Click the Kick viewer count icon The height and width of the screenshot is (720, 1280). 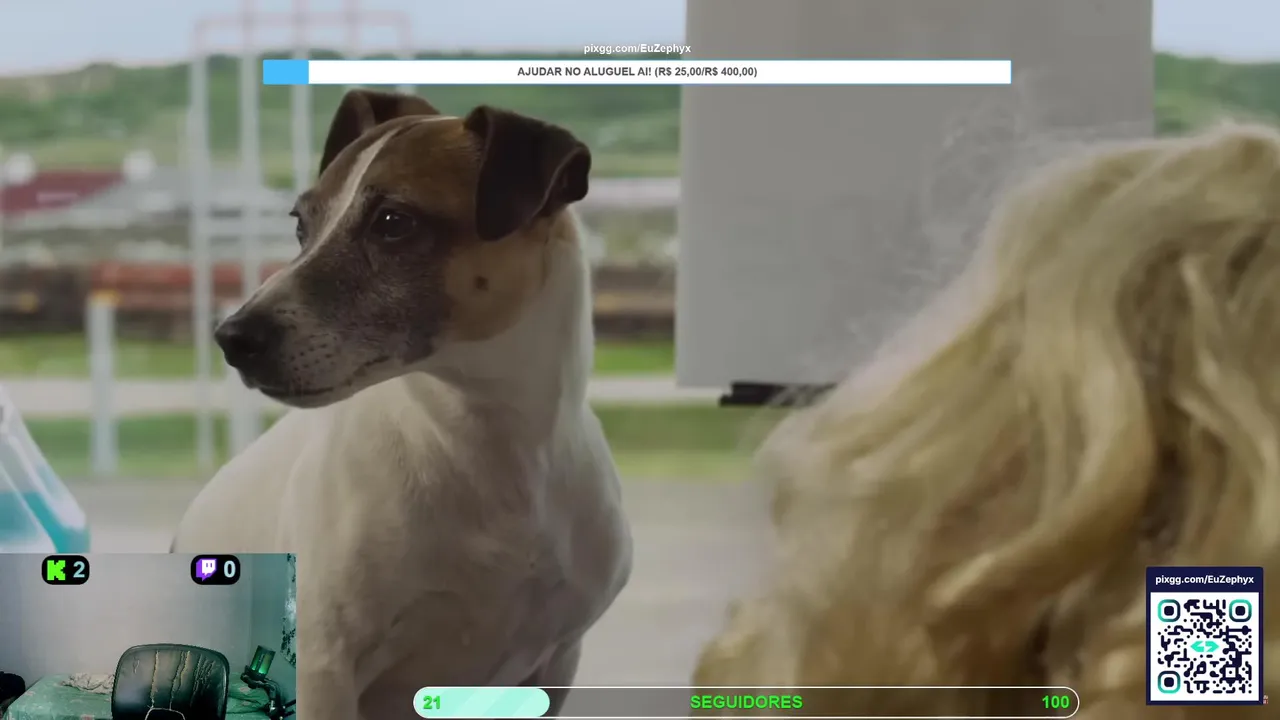coord(57,570)
